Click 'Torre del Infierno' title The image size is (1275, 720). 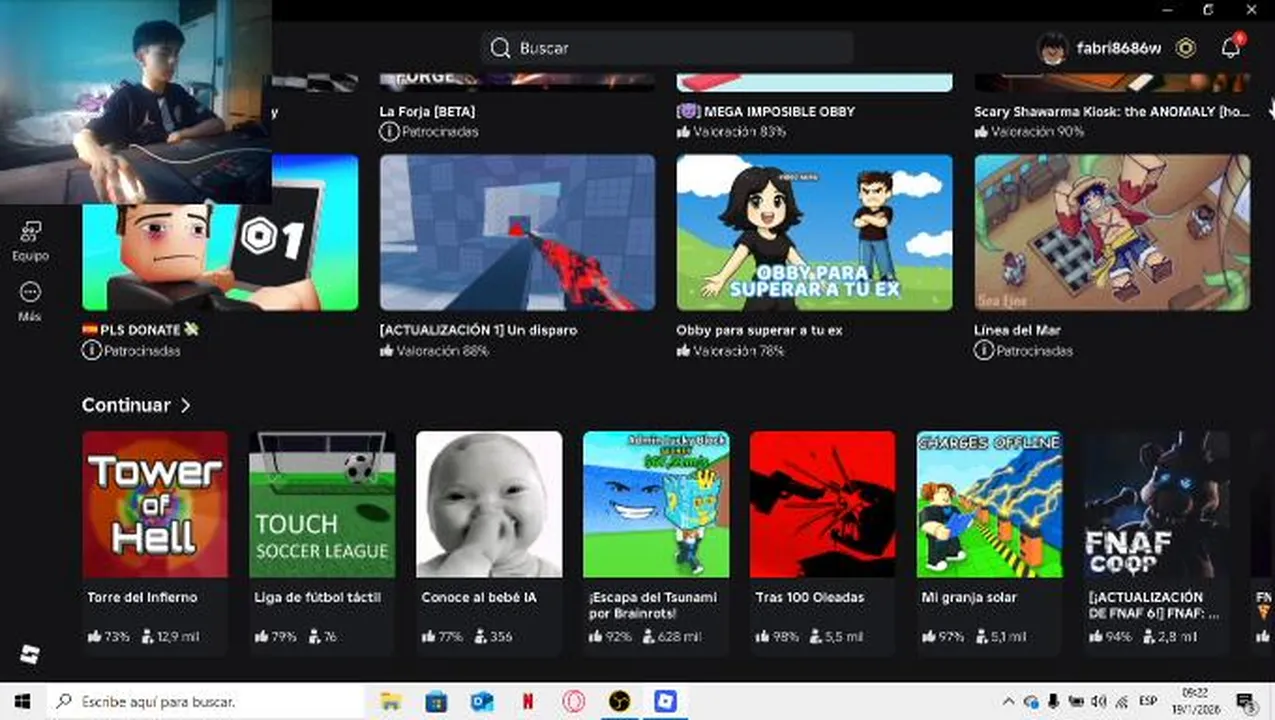tap(142, 597)
